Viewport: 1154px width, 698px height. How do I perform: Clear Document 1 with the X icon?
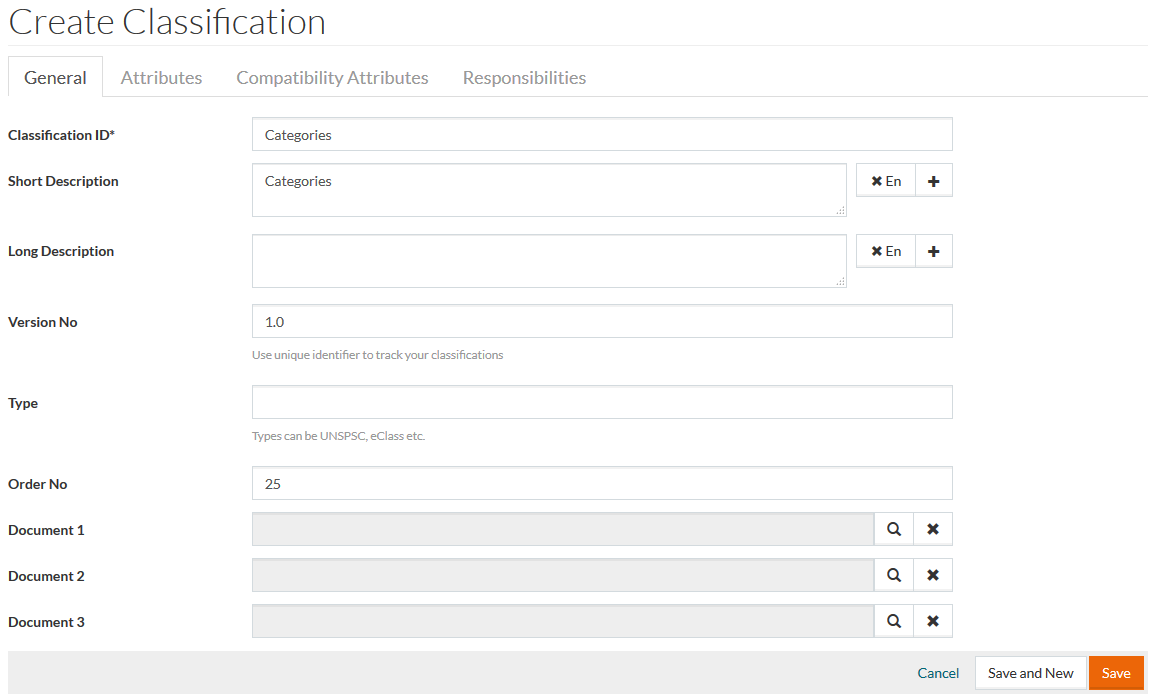[x=933, y=529]
